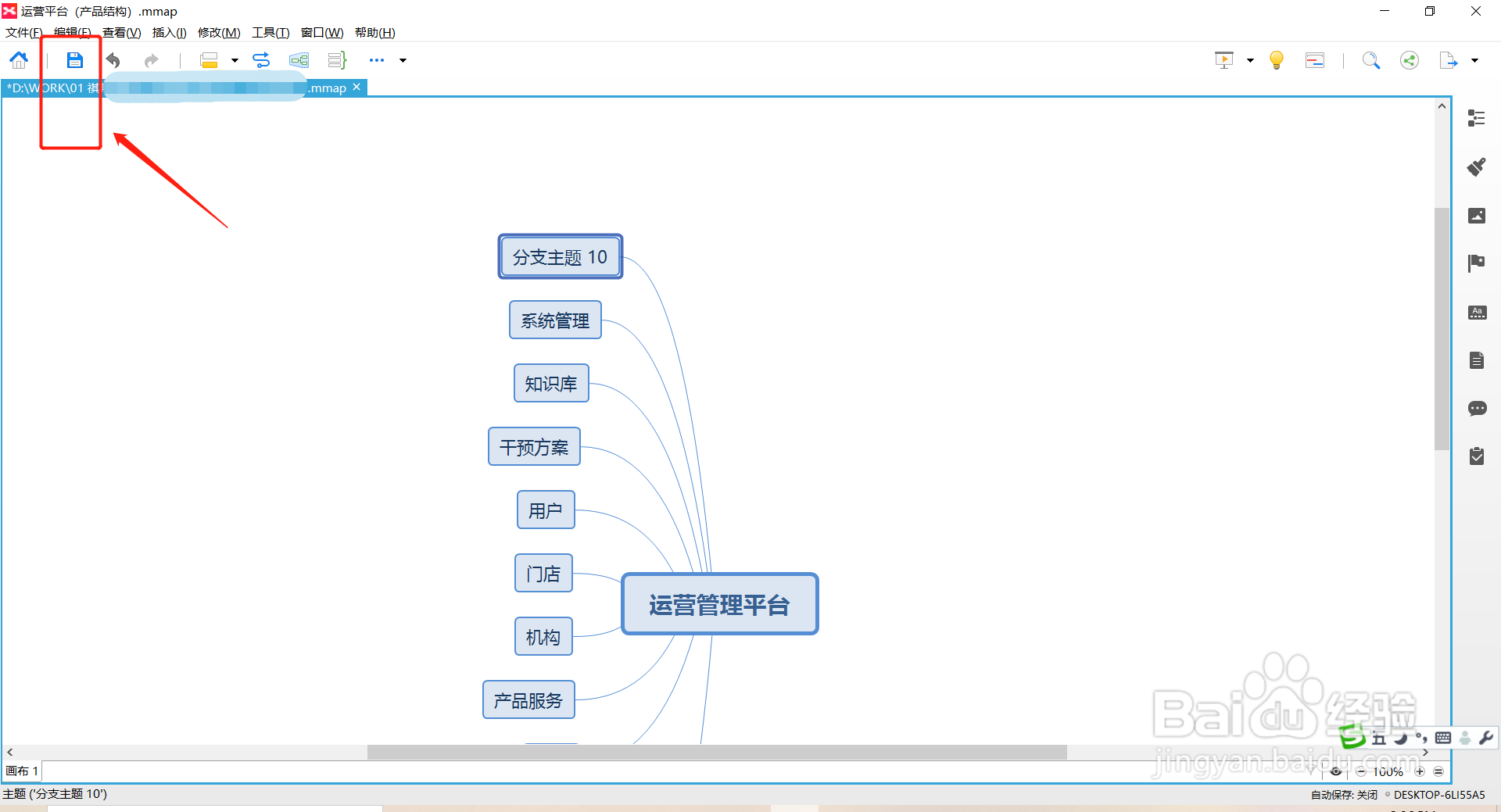Select the 用户 topic
Image resolution: width=1501 pixels, height=812 pixels.
(546, 510)
